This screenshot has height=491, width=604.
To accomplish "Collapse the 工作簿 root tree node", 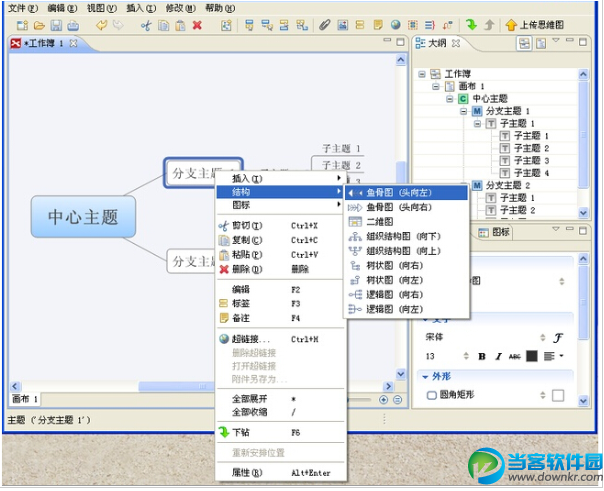I will coord(422,74).
